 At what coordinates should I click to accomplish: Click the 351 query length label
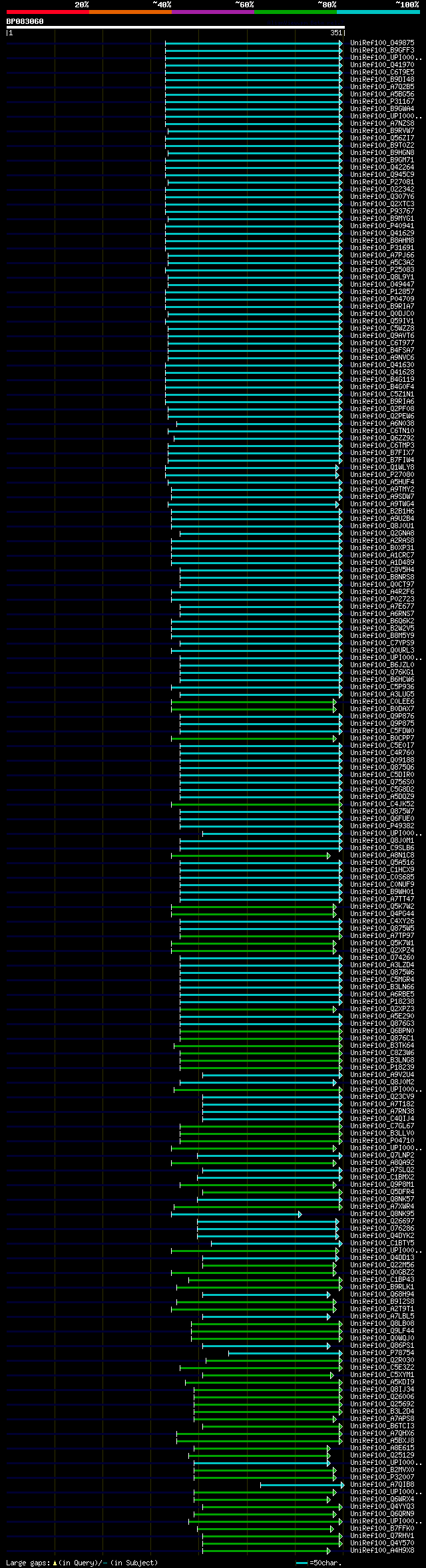(335, 33)
